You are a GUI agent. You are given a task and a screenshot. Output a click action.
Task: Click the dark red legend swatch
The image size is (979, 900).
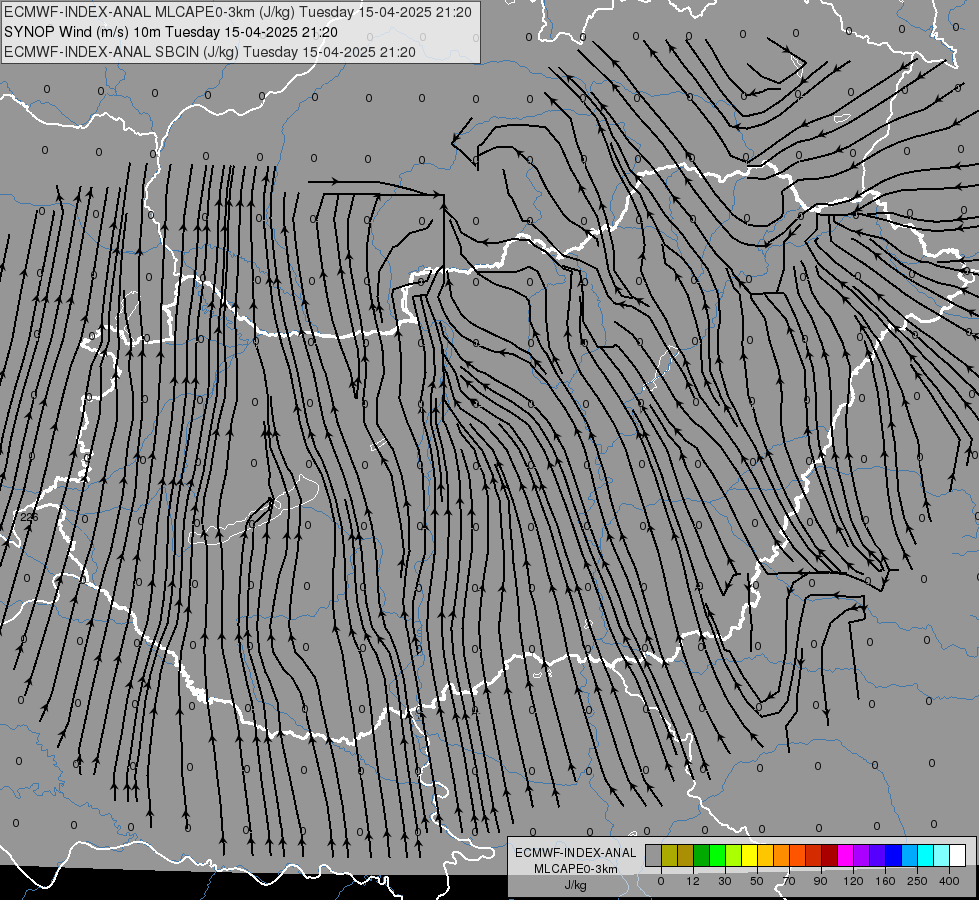click(x=829, y=856)
